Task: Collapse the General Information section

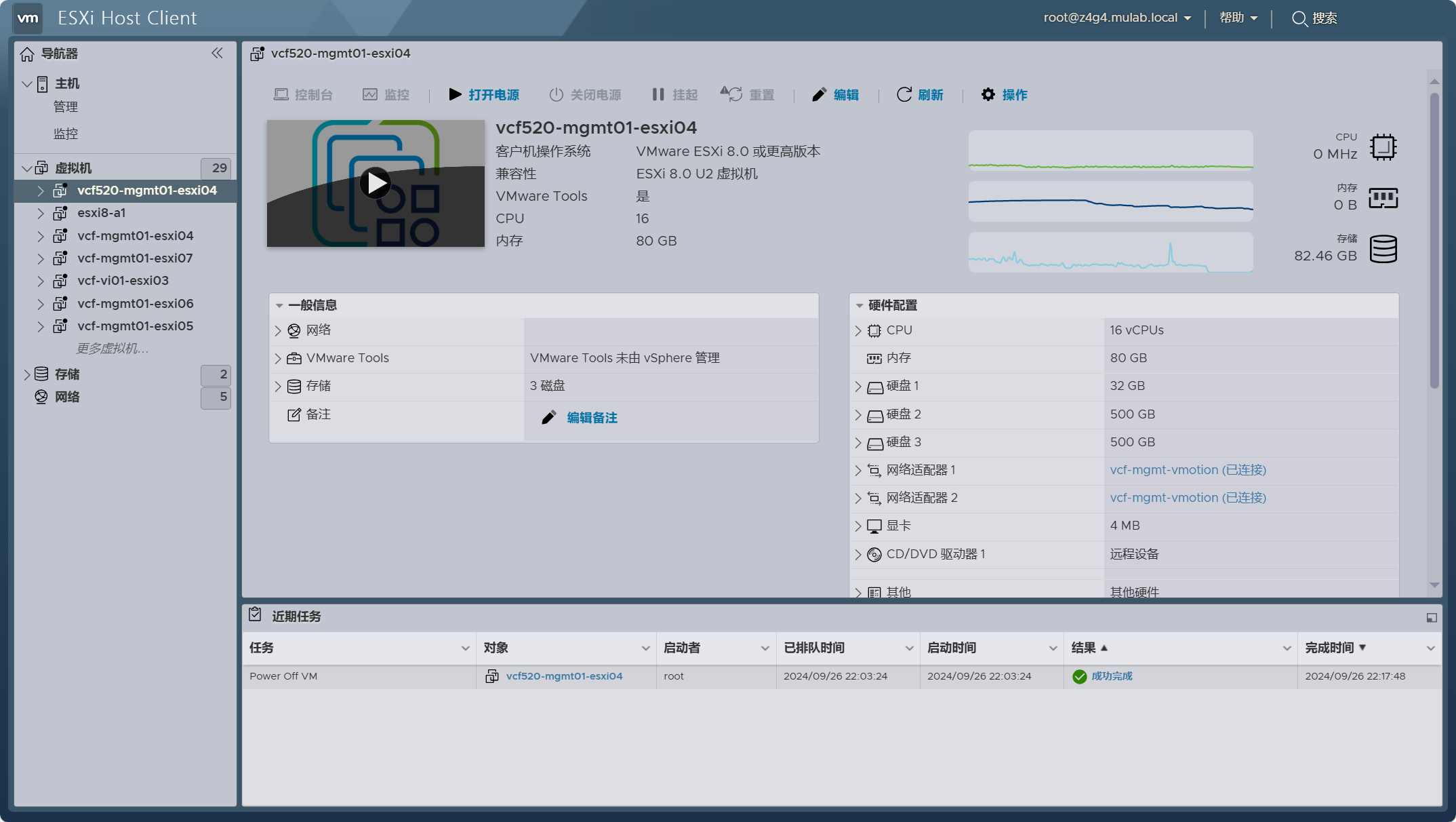Action: 279,306
